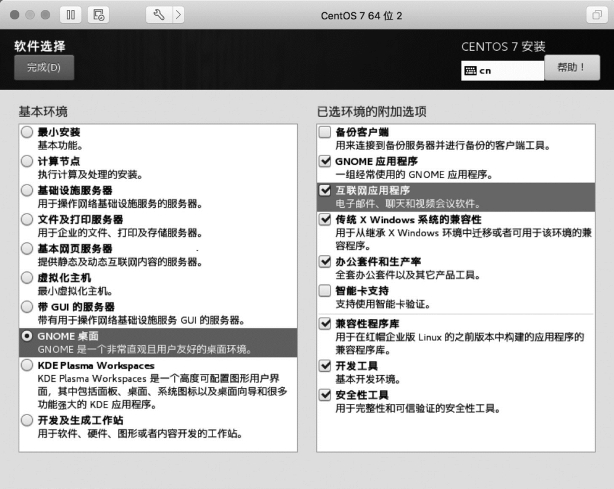
Task: Uncheck the 兼容性程序库 option
Action: click(x=325, y=323)
